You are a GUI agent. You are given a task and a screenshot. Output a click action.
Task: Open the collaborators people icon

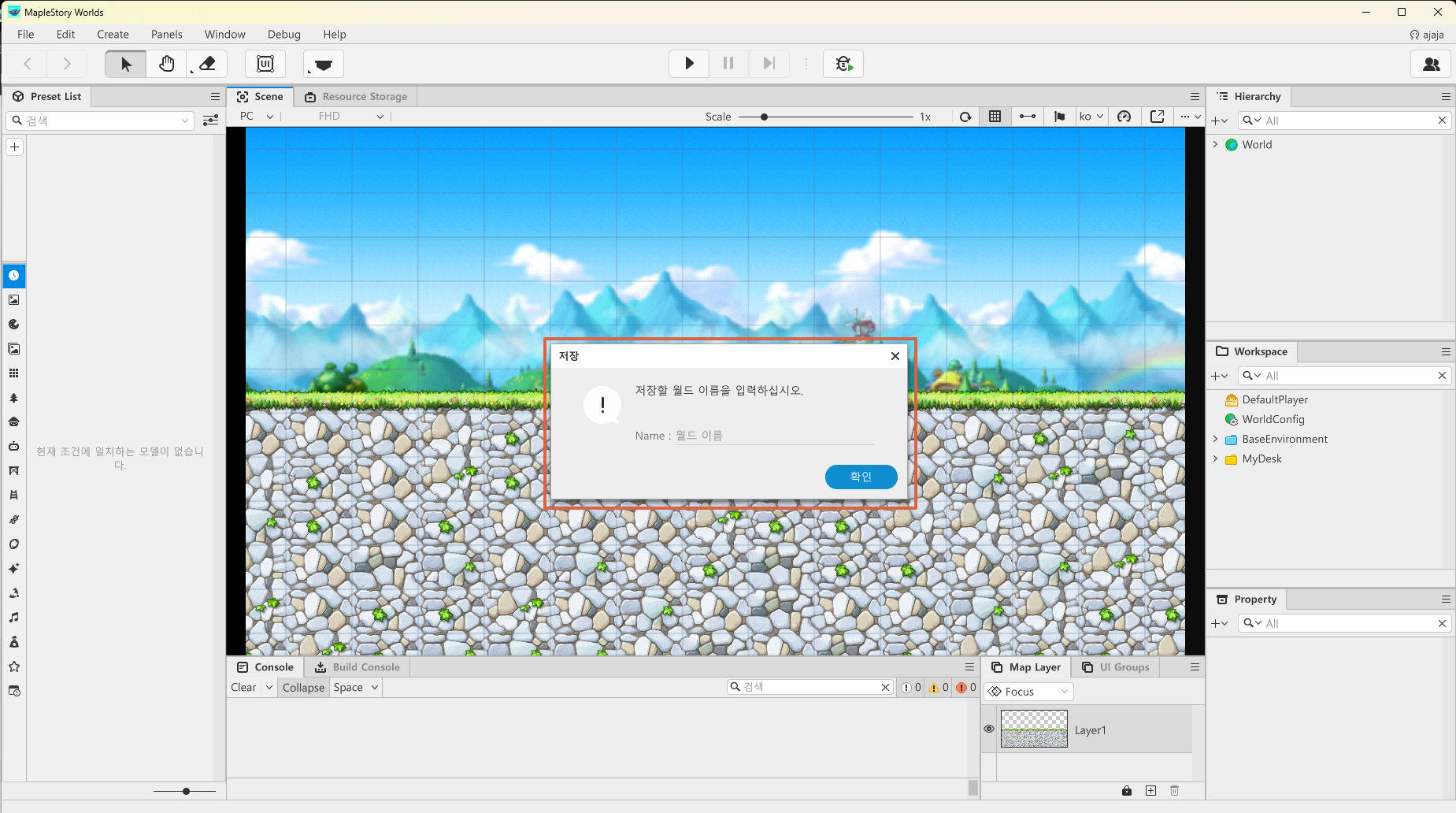coord(1431,64)
